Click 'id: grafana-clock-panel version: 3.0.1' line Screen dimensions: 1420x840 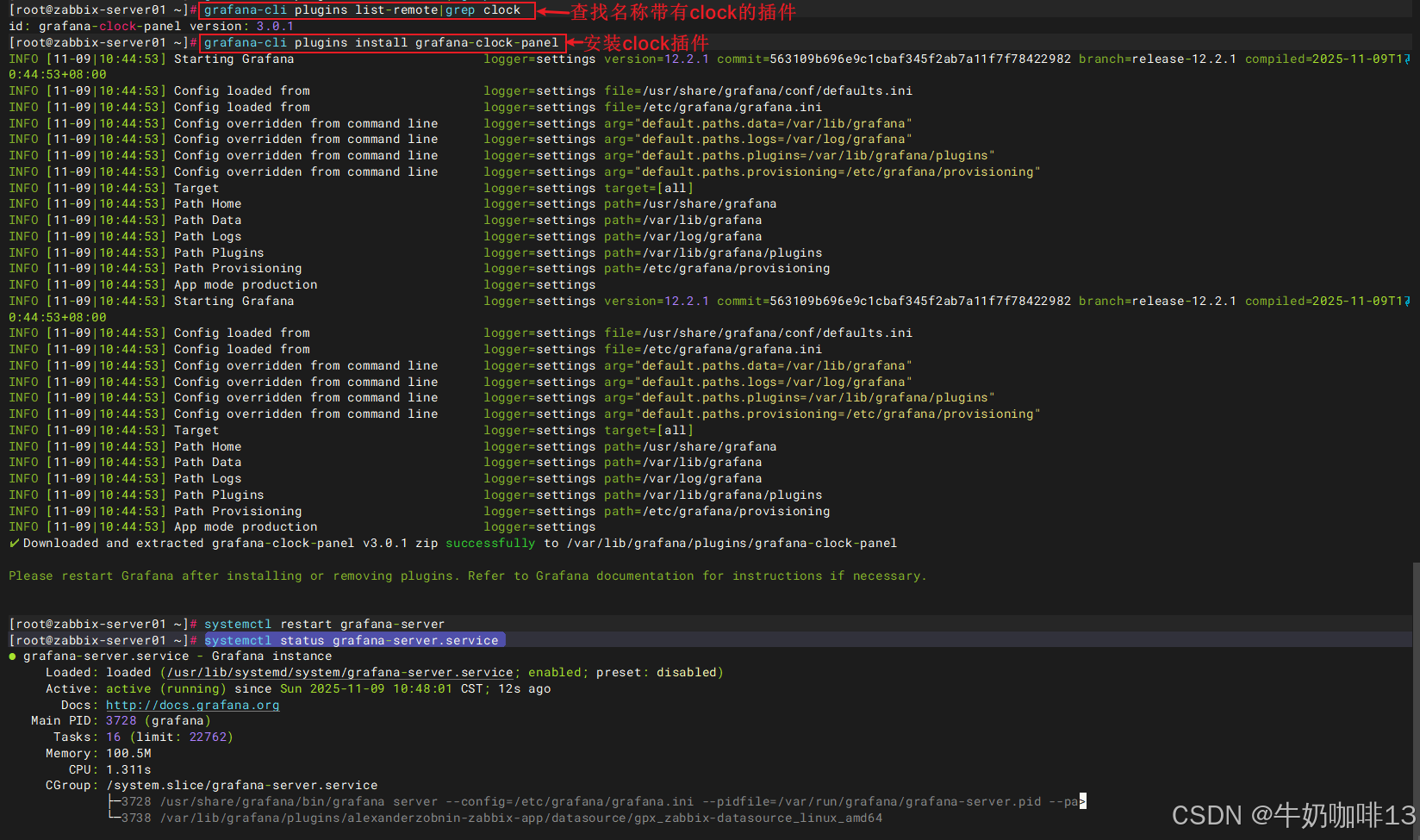[x=152, y=26]
